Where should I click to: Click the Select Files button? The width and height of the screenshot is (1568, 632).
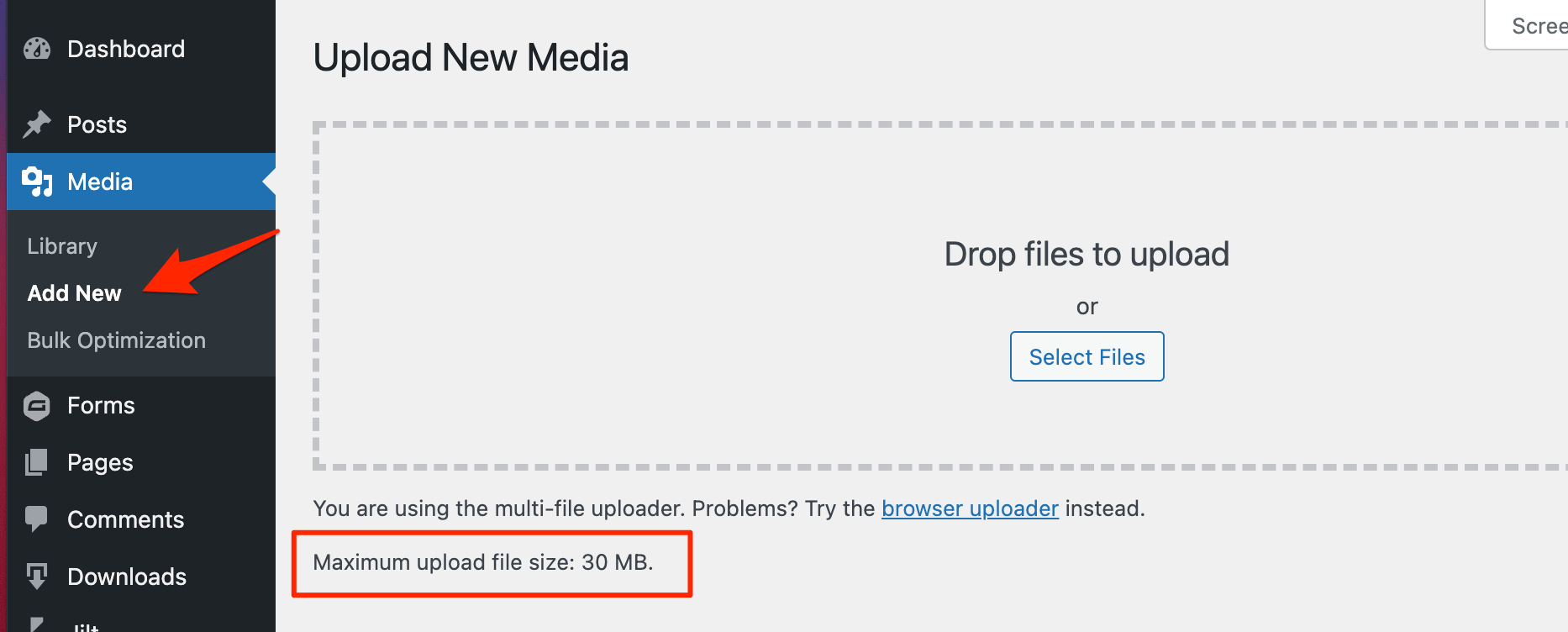click(1086, 356)
